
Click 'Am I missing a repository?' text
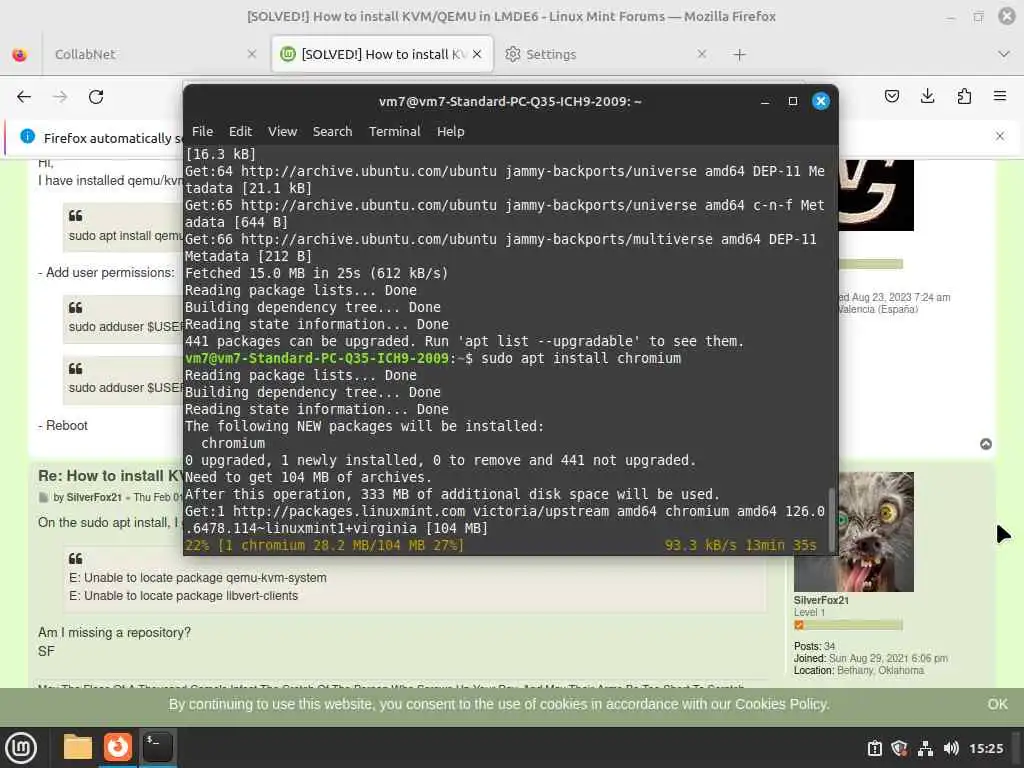coord(114,632)
